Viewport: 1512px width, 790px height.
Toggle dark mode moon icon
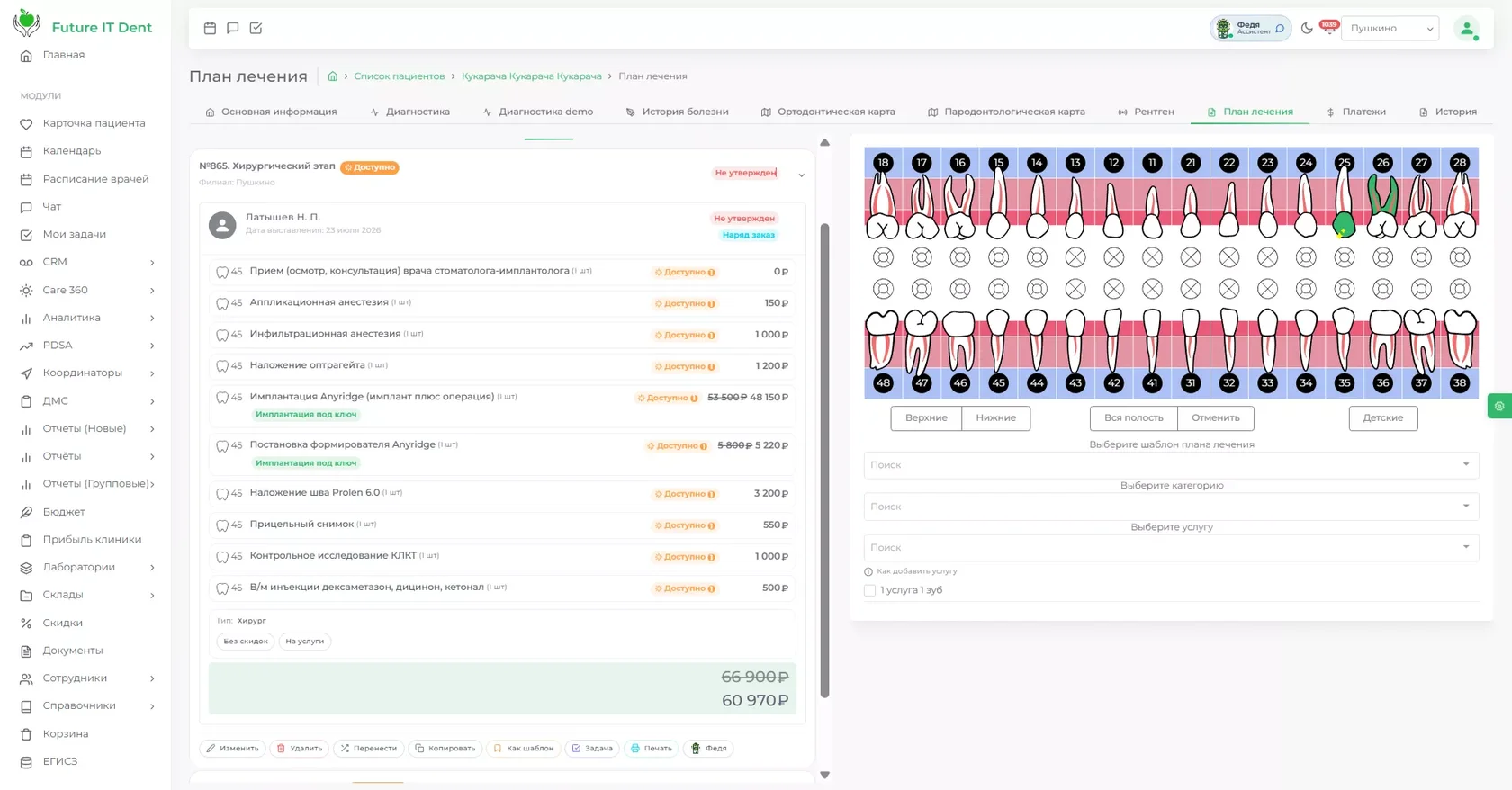click(x=1307, y=28)
